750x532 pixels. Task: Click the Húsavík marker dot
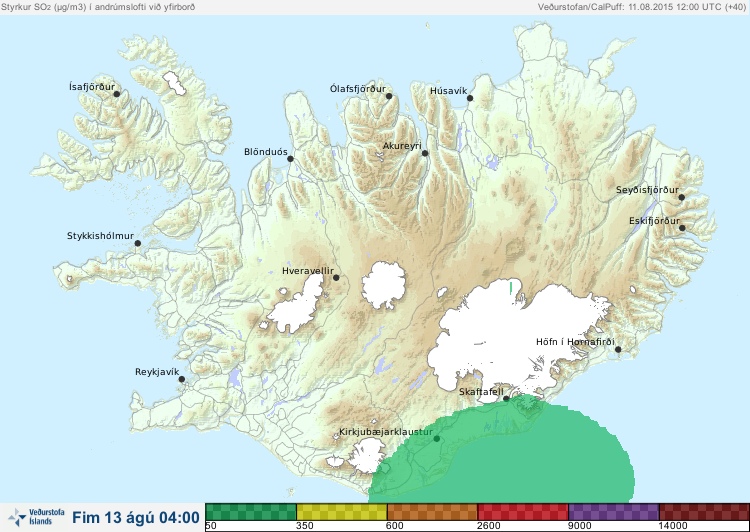[470, 98]
